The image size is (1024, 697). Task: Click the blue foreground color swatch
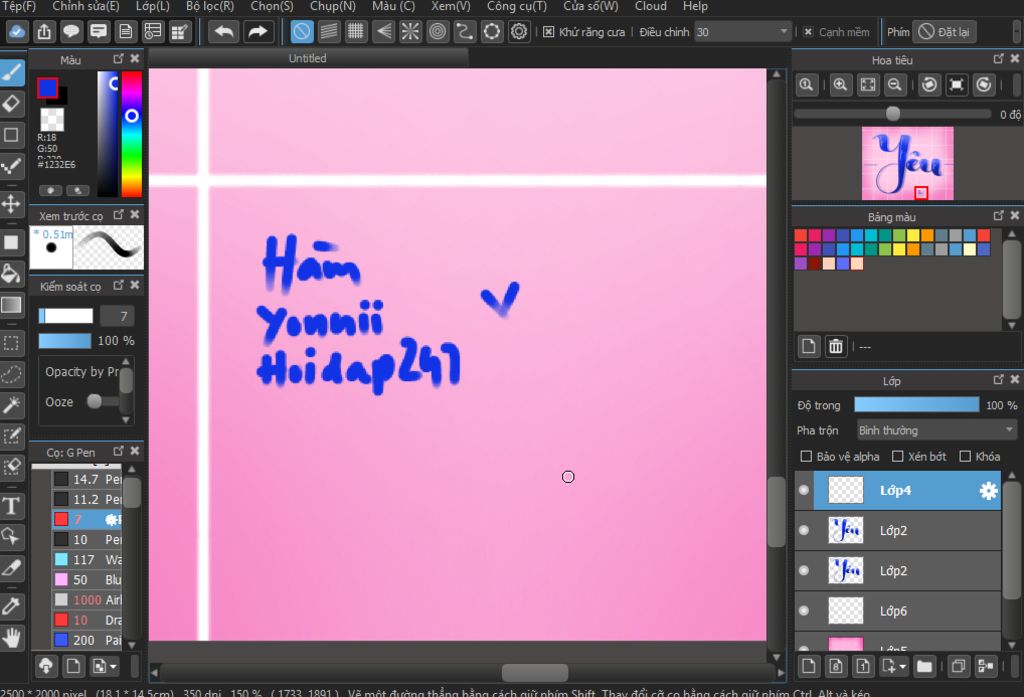[x=47, y=87]
